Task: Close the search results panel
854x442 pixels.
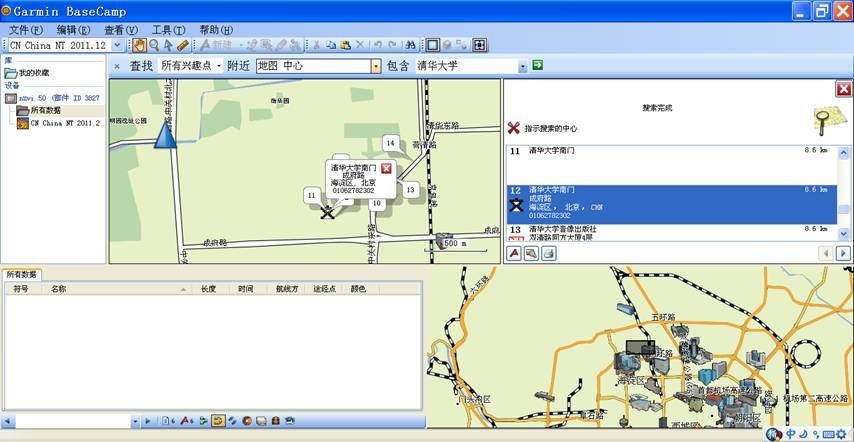Action: pyautogui.click(x=843, y=89)
